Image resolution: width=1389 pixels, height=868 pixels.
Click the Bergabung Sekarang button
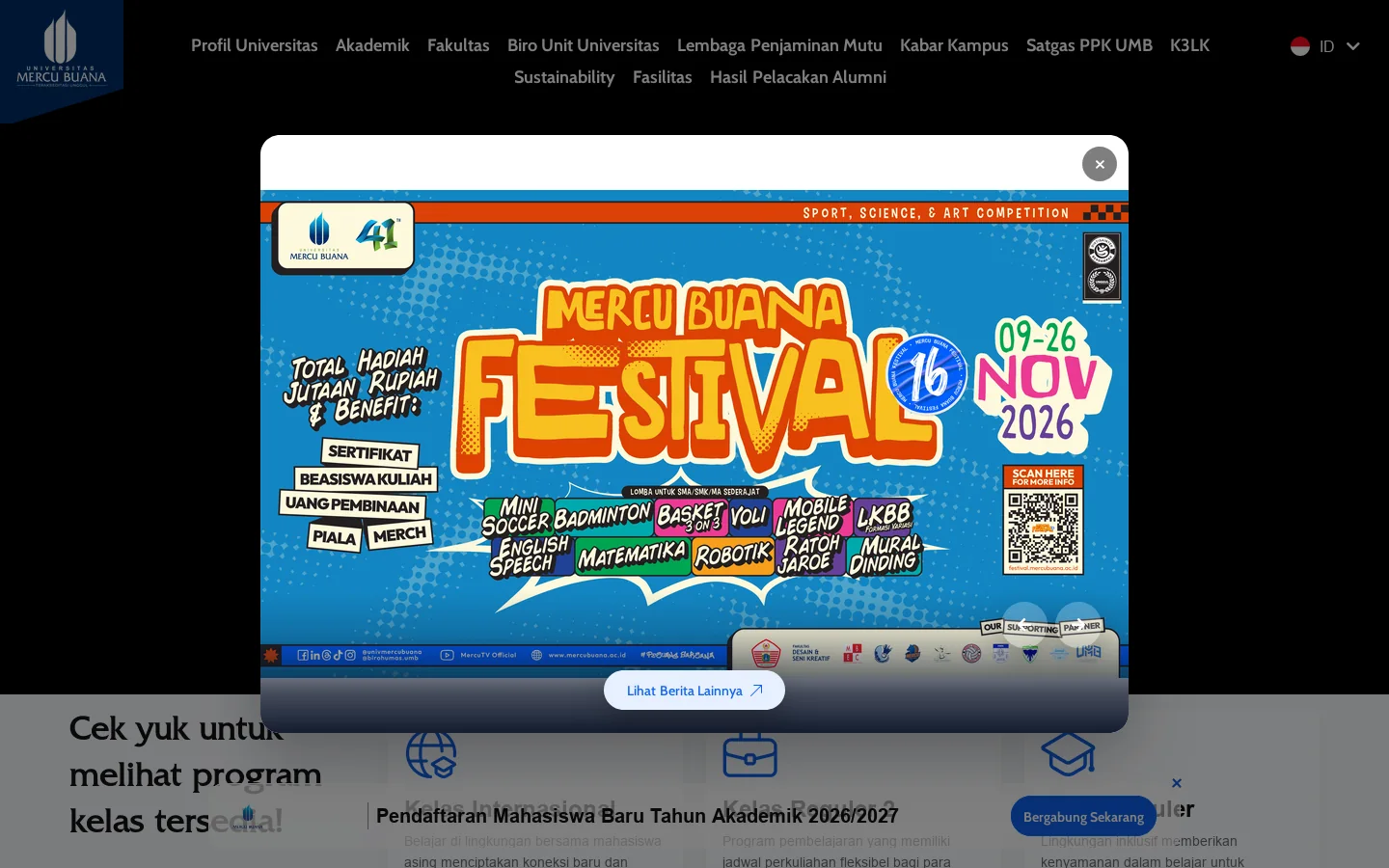(x=1083, y=817)
